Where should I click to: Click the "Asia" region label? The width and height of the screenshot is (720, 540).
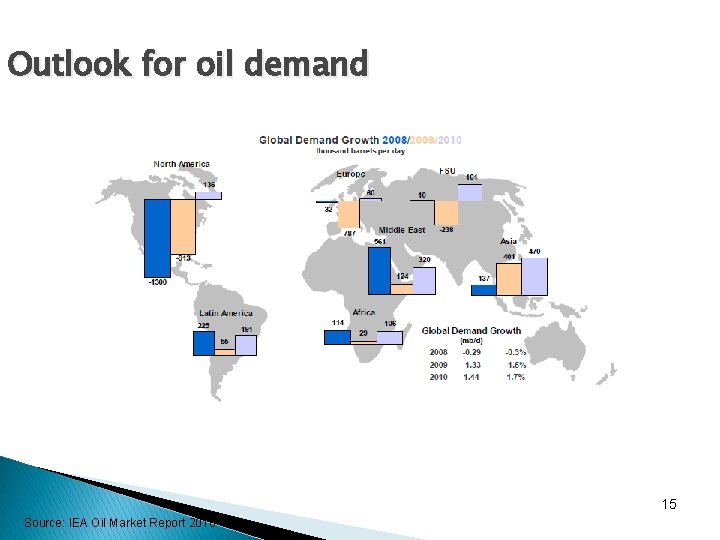[x=508, y=241]
